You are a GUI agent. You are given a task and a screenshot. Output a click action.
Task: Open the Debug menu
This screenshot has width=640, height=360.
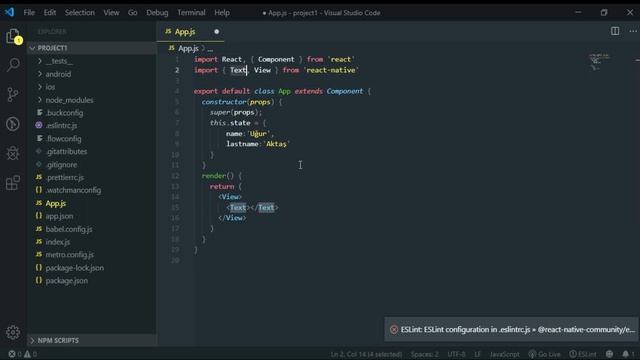157,13
